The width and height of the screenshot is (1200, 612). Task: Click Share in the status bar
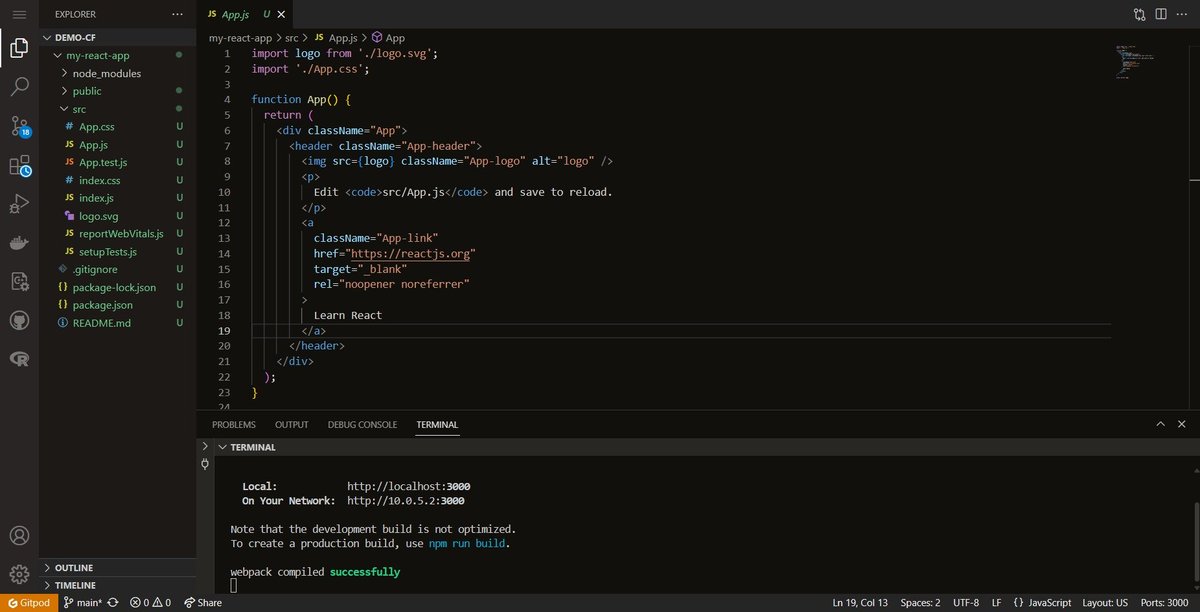pyautogui.click(x=203, y=603)
